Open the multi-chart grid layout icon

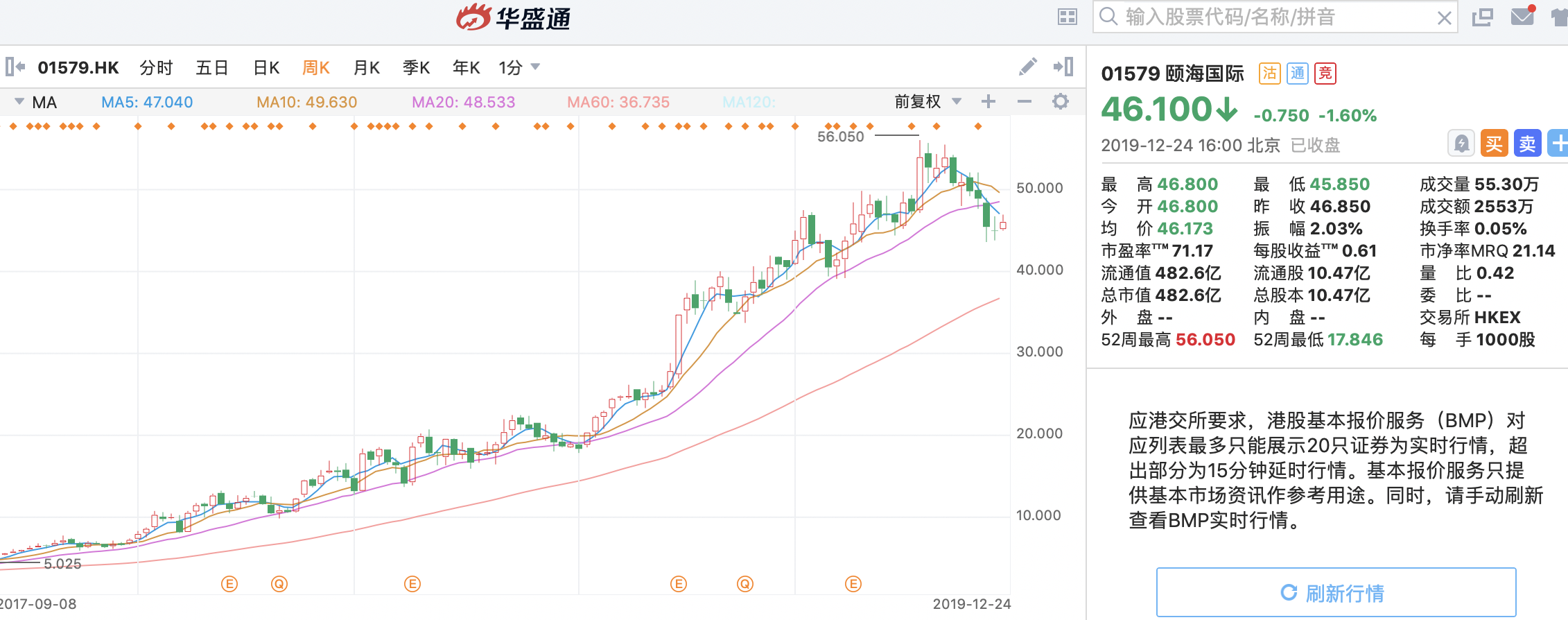pyautogui.click(x=1068, y=17)
